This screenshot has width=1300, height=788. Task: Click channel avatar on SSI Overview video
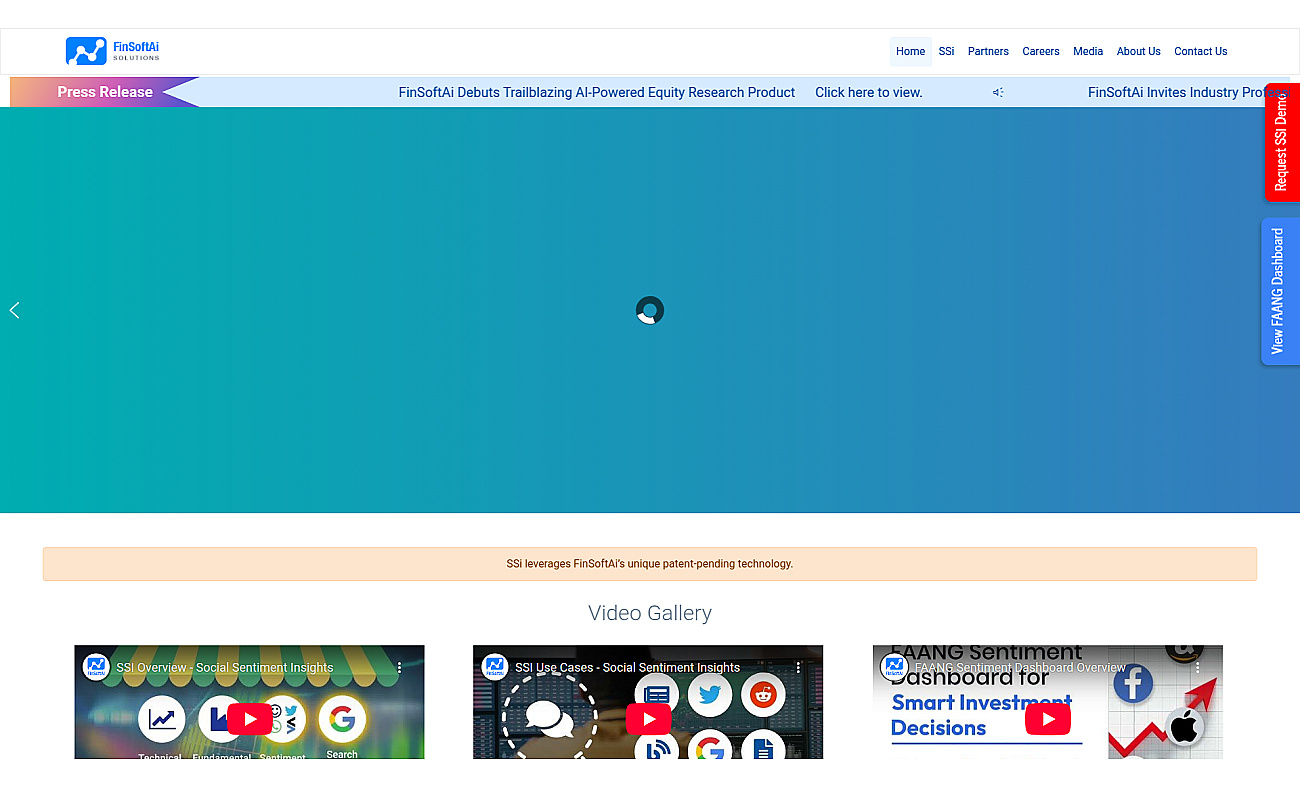click(x=96, y=667)
